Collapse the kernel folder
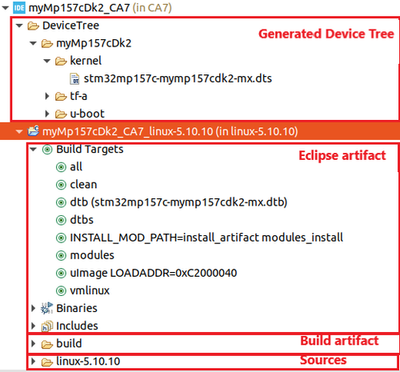The width and height of the screenshot is (400, 372). [x=47, y=61]
